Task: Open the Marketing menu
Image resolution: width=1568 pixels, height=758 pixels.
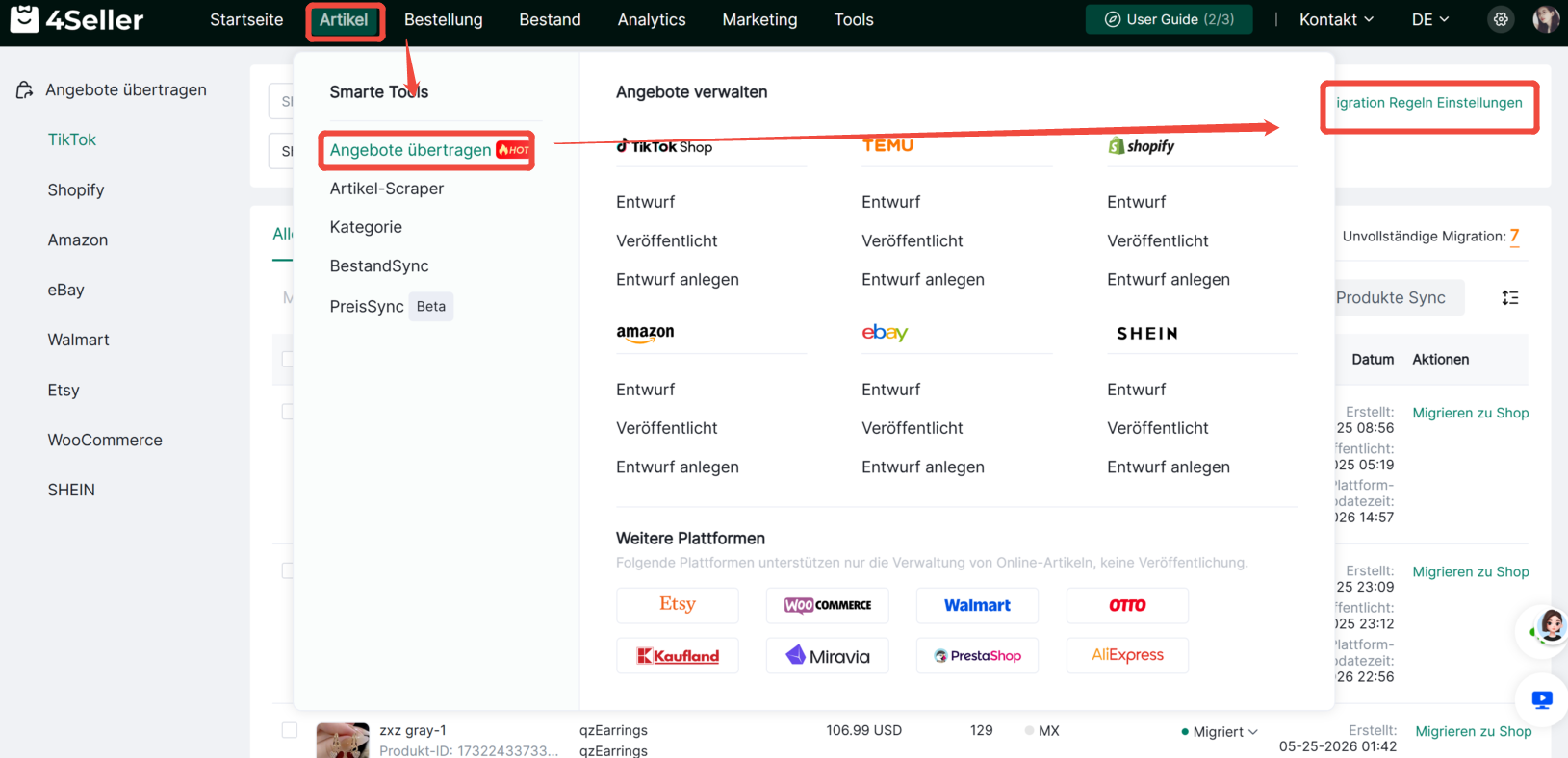Action: pyautogui.click(x=759, y=19)
